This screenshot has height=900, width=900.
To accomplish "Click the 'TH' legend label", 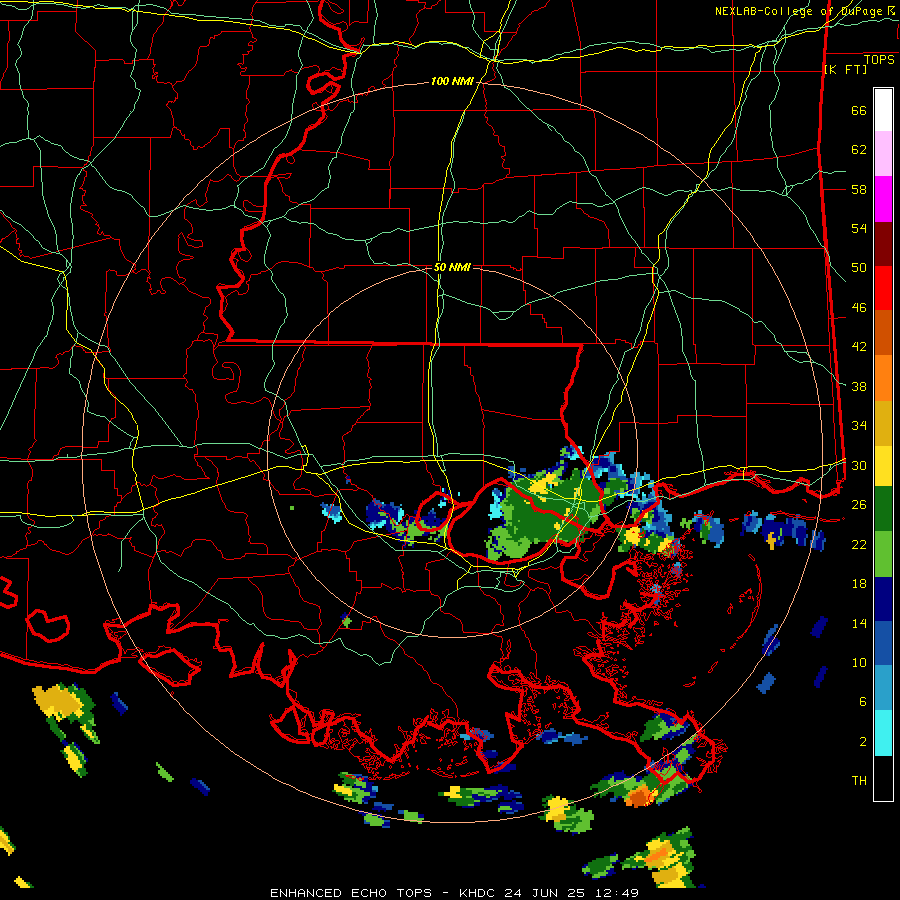I will (x=859, y=781).
